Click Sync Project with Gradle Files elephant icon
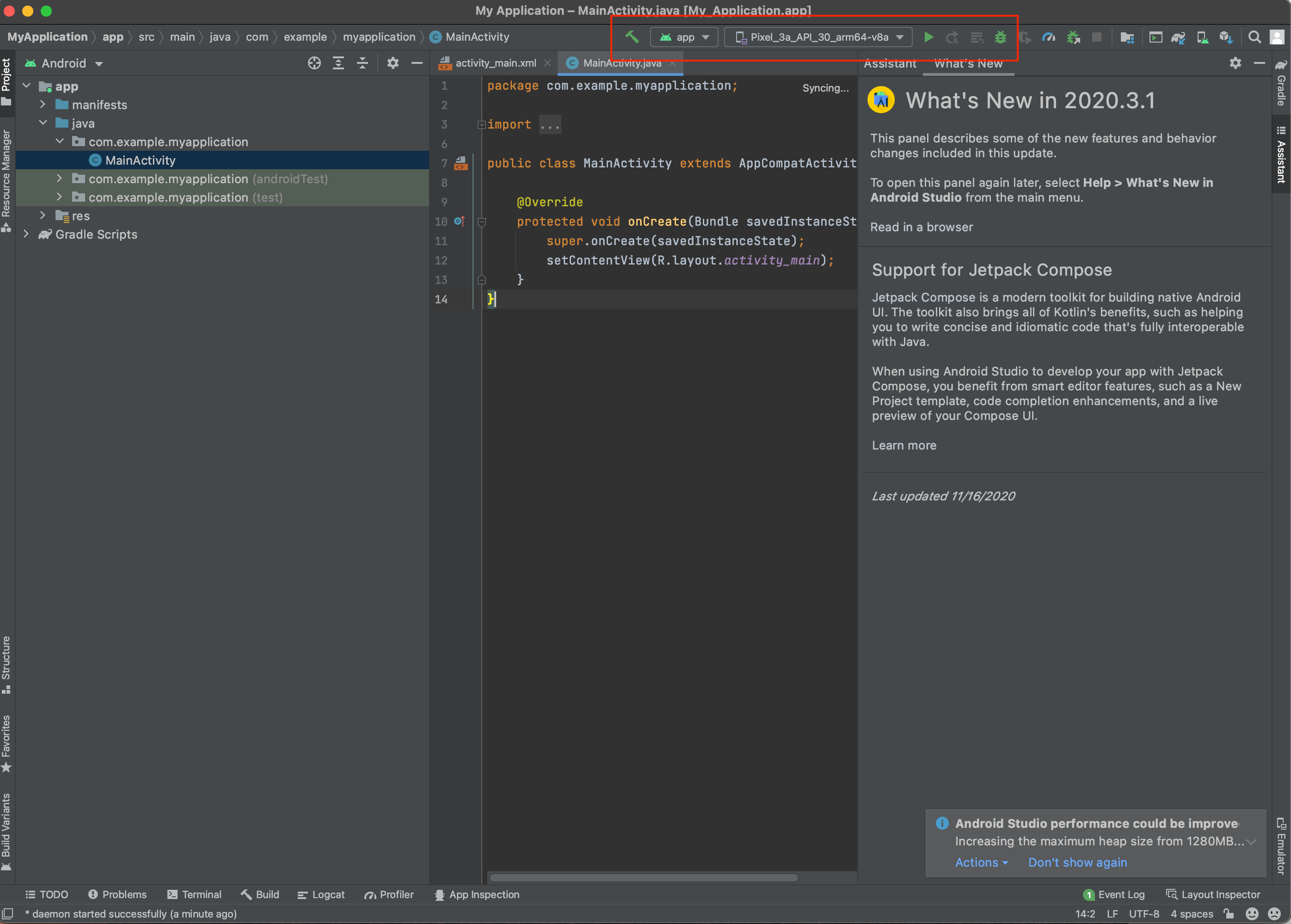The height and width of the screenshot is (924, 1291). [1178, 37]
